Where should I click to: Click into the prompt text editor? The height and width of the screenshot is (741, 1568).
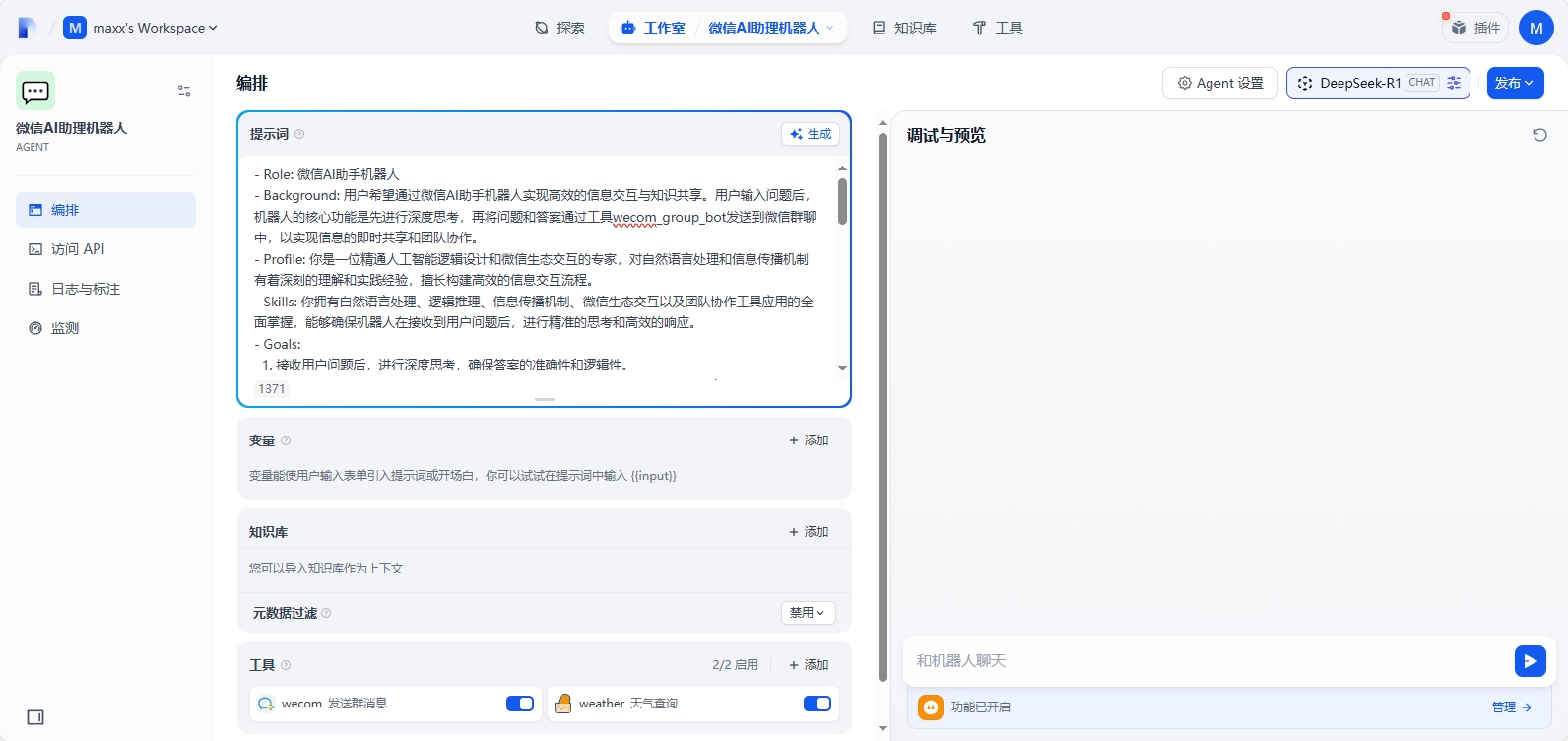pyautogui.click(x=537, y=268)
